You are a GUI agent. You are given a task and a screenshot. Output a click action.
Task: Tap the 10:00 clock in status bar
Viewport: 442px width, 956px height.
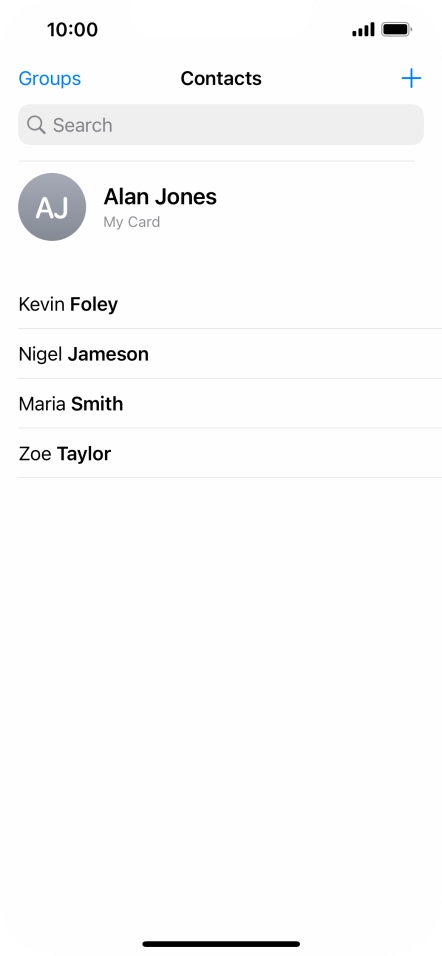[72, 29]
